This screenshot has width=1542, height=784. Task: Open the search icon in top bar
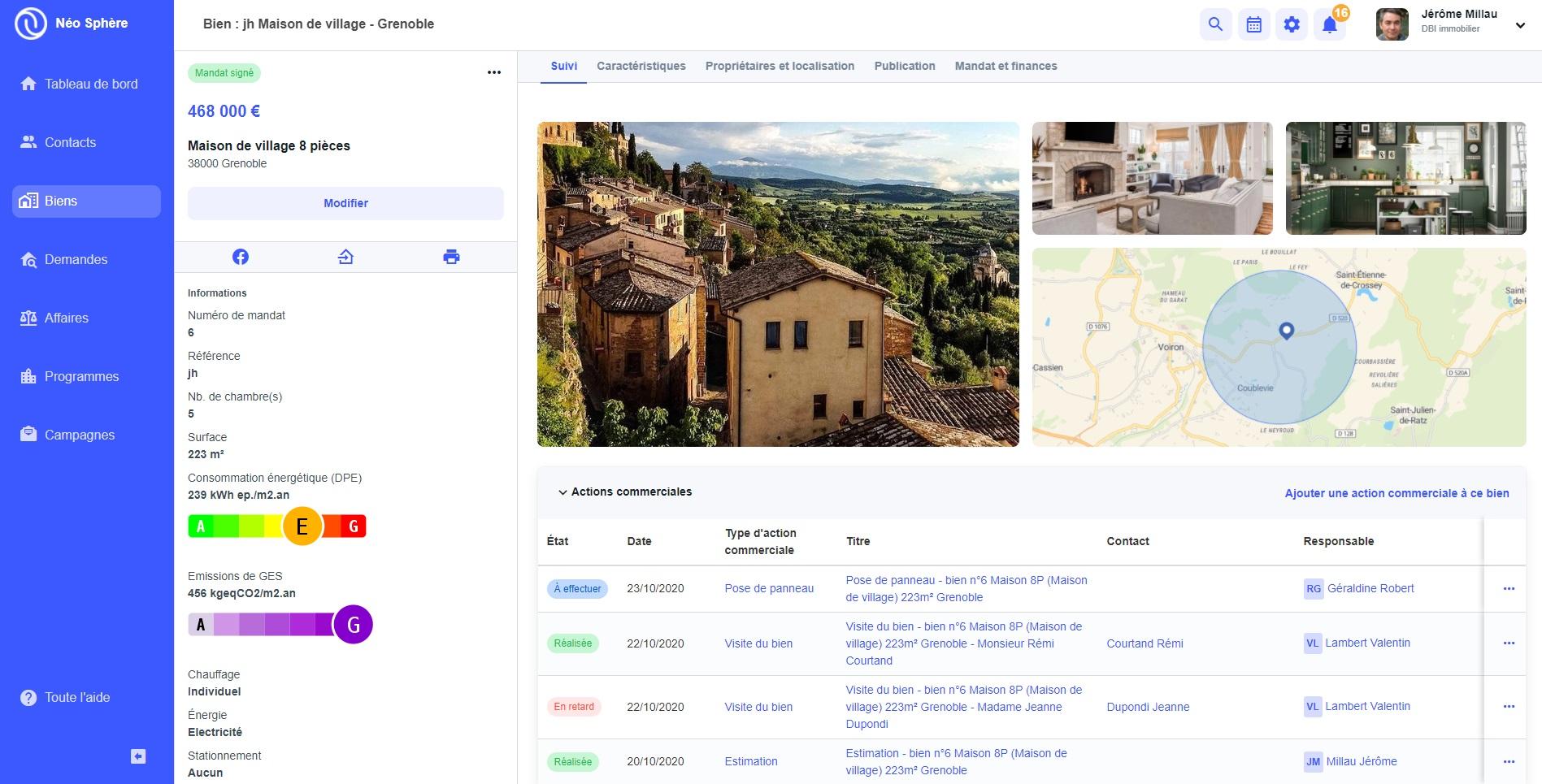(x=1215, y=24)
